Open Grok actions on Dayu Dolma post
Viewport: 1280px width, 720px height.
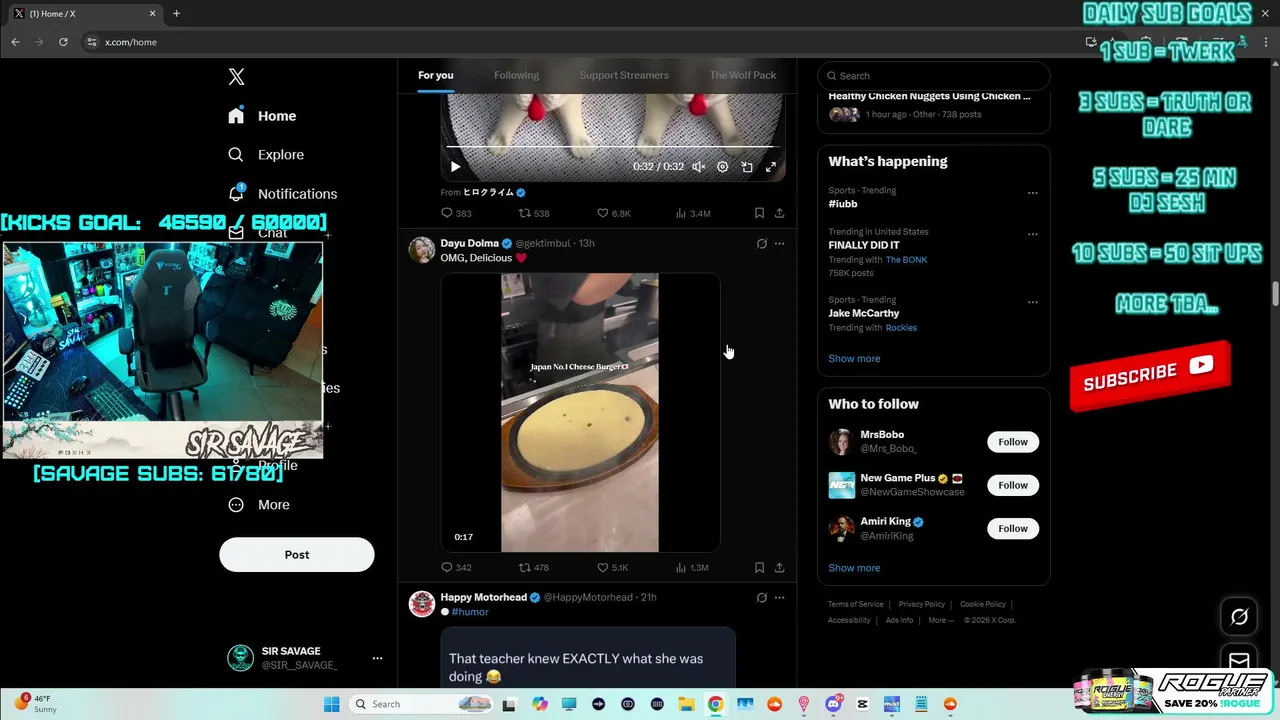(761, 244)
